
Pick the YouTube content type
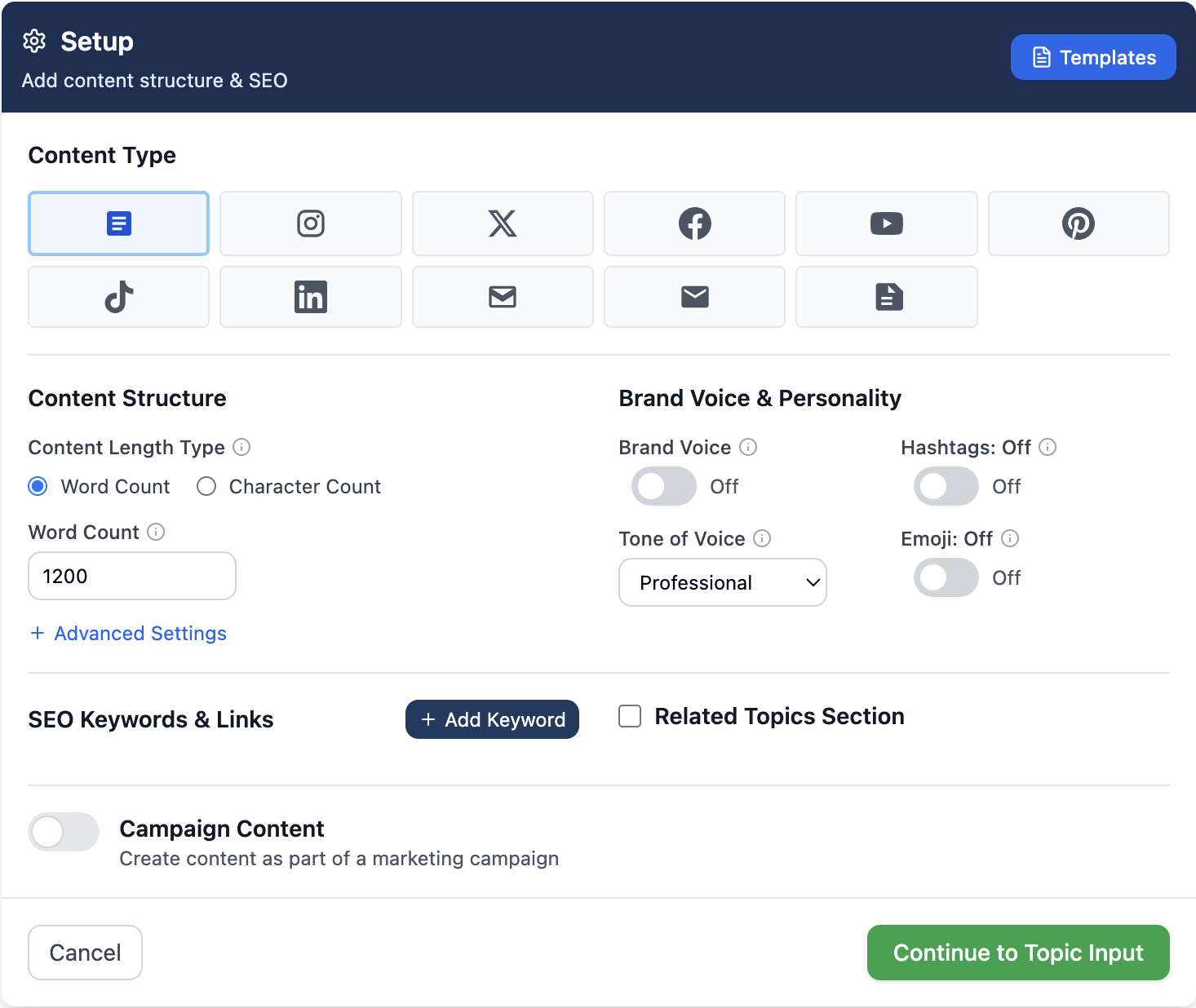[886, 223]
